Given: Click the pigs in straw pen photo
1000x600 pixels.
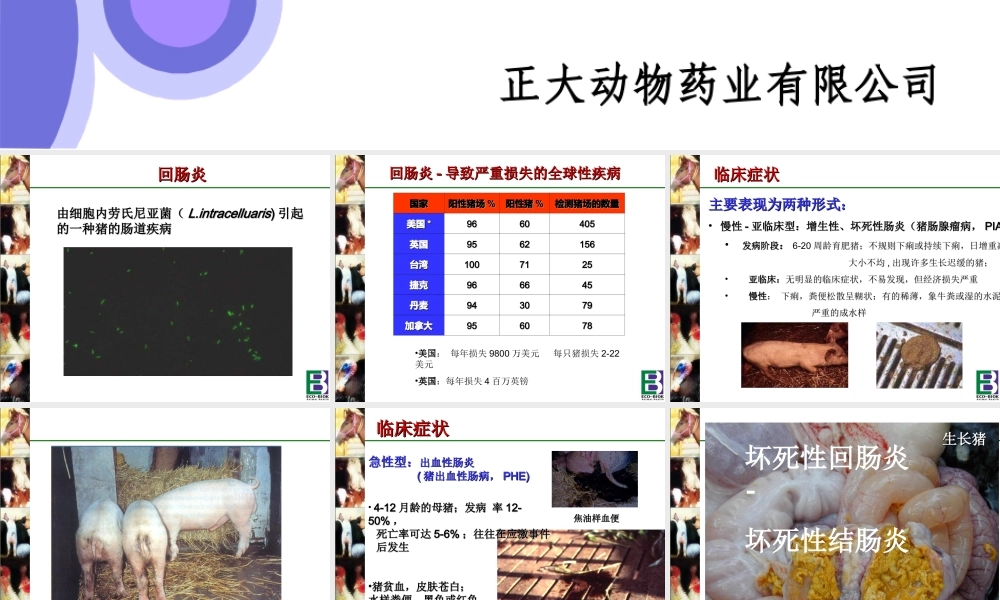Looking at the screenshot, I should (x=165, y=520).
